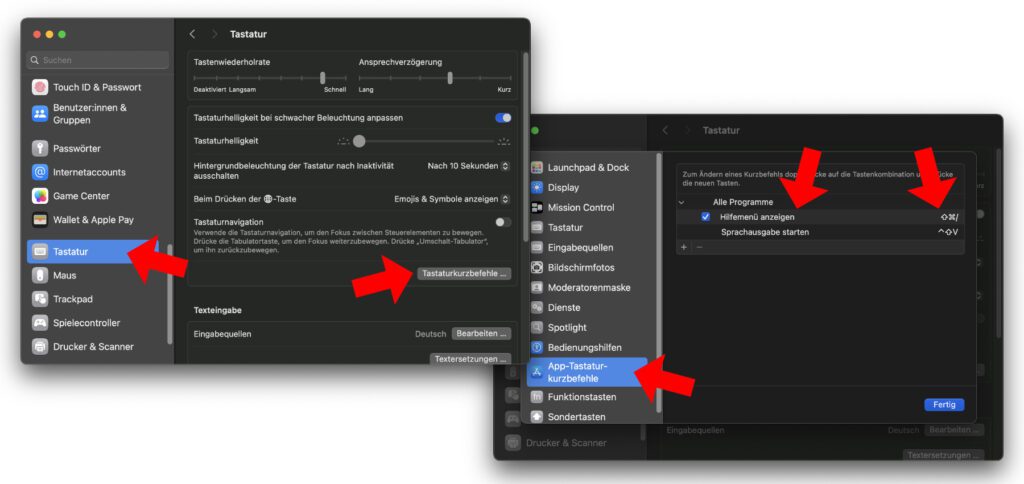The width and height of the screenshot is (1024, 484).
Task: Click the Suchen search field
Action: click(x=98, y=60)
